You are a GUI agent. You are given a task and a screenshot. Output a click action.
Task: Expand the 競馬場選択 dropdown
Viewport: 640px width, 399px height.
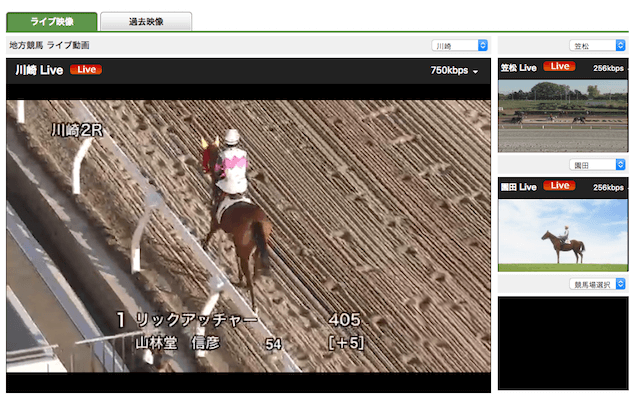[597, 284]
